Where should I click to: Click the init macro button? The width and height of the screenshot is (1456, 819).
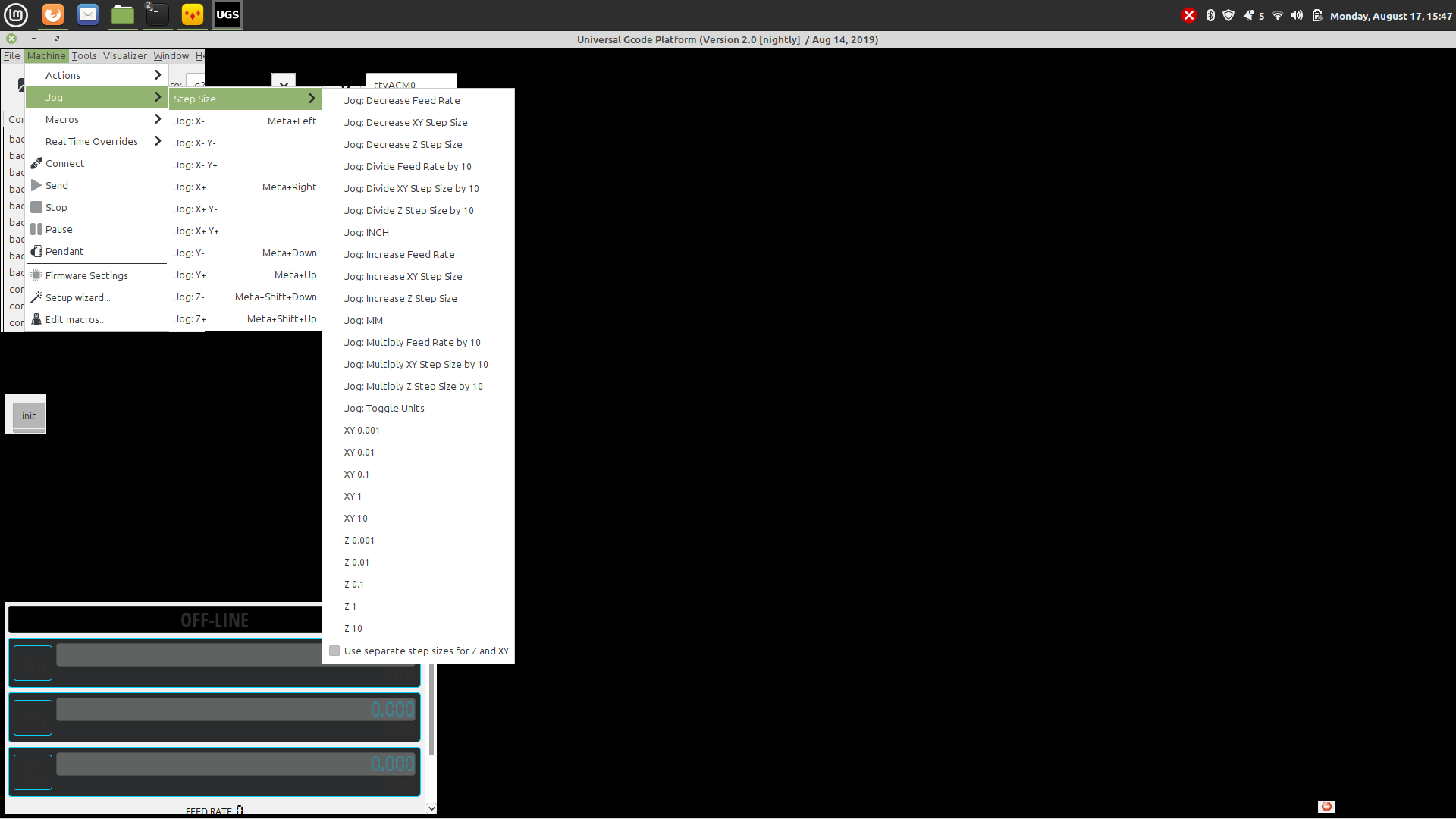pos(29,416)
